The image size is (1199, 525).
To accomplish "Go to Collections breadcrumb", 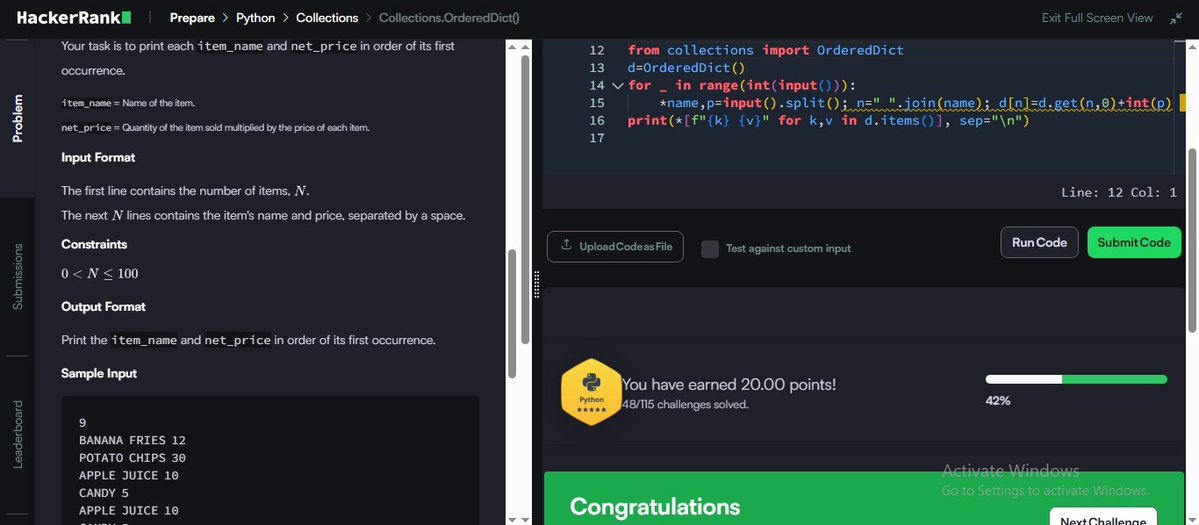I will click(327, 18).
